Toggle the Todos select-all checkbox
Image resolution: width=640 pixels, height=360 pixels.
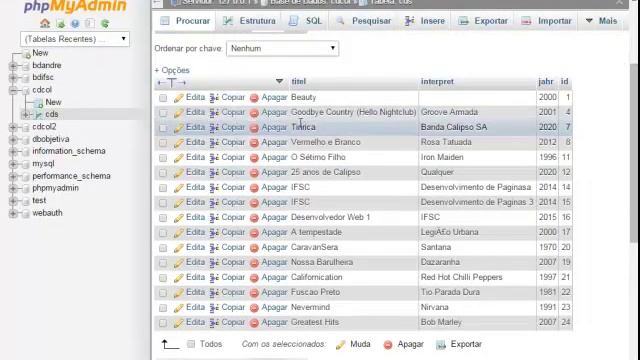click(x=191, y=344)
